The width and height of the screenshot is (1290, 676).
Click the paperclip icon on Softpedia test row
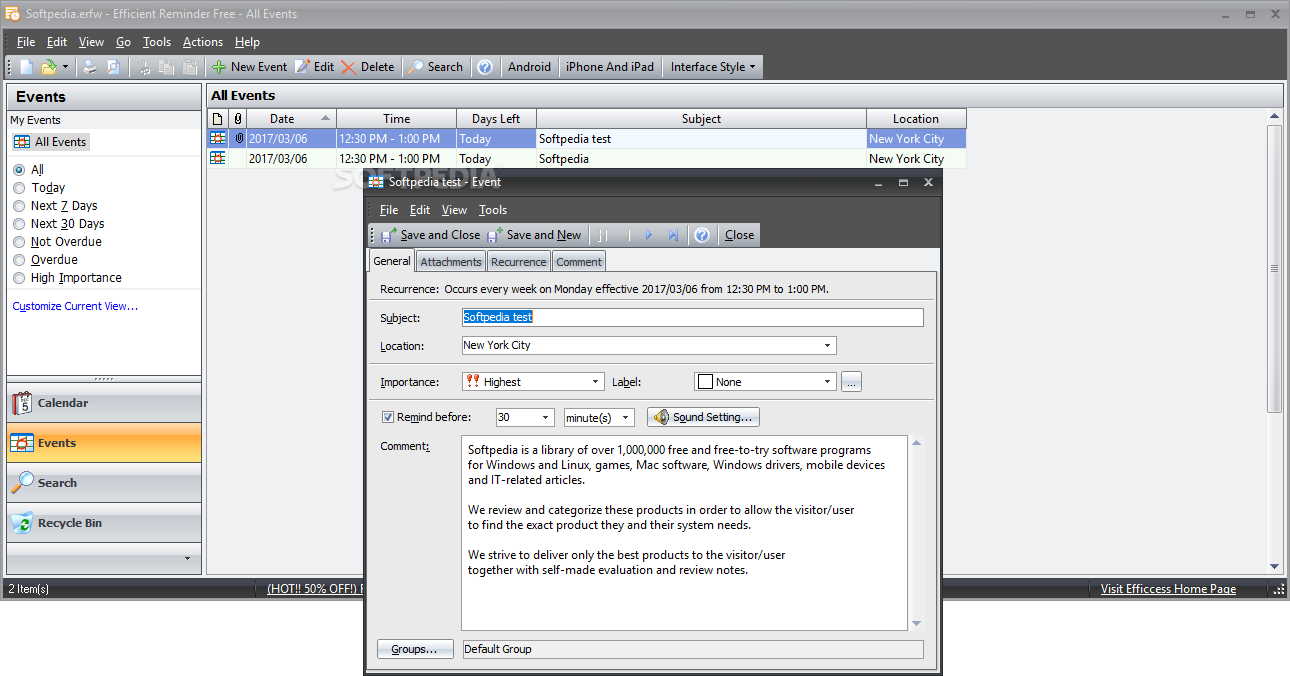238,139
